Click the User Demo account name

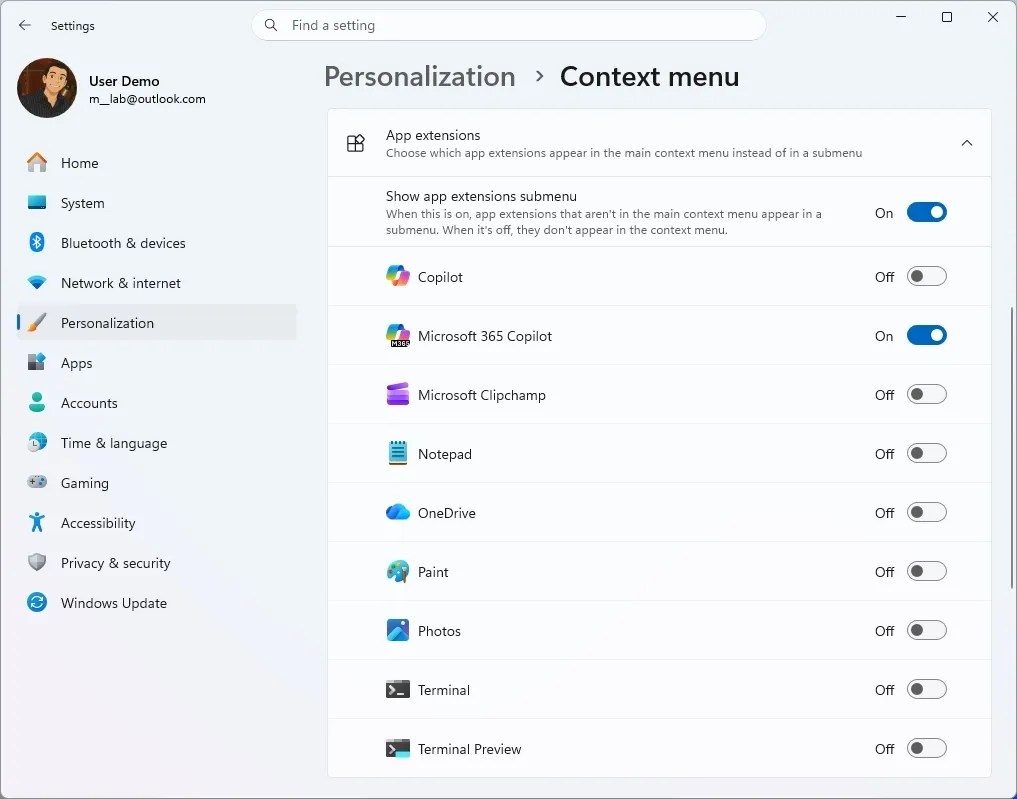(x=124, y=81)
